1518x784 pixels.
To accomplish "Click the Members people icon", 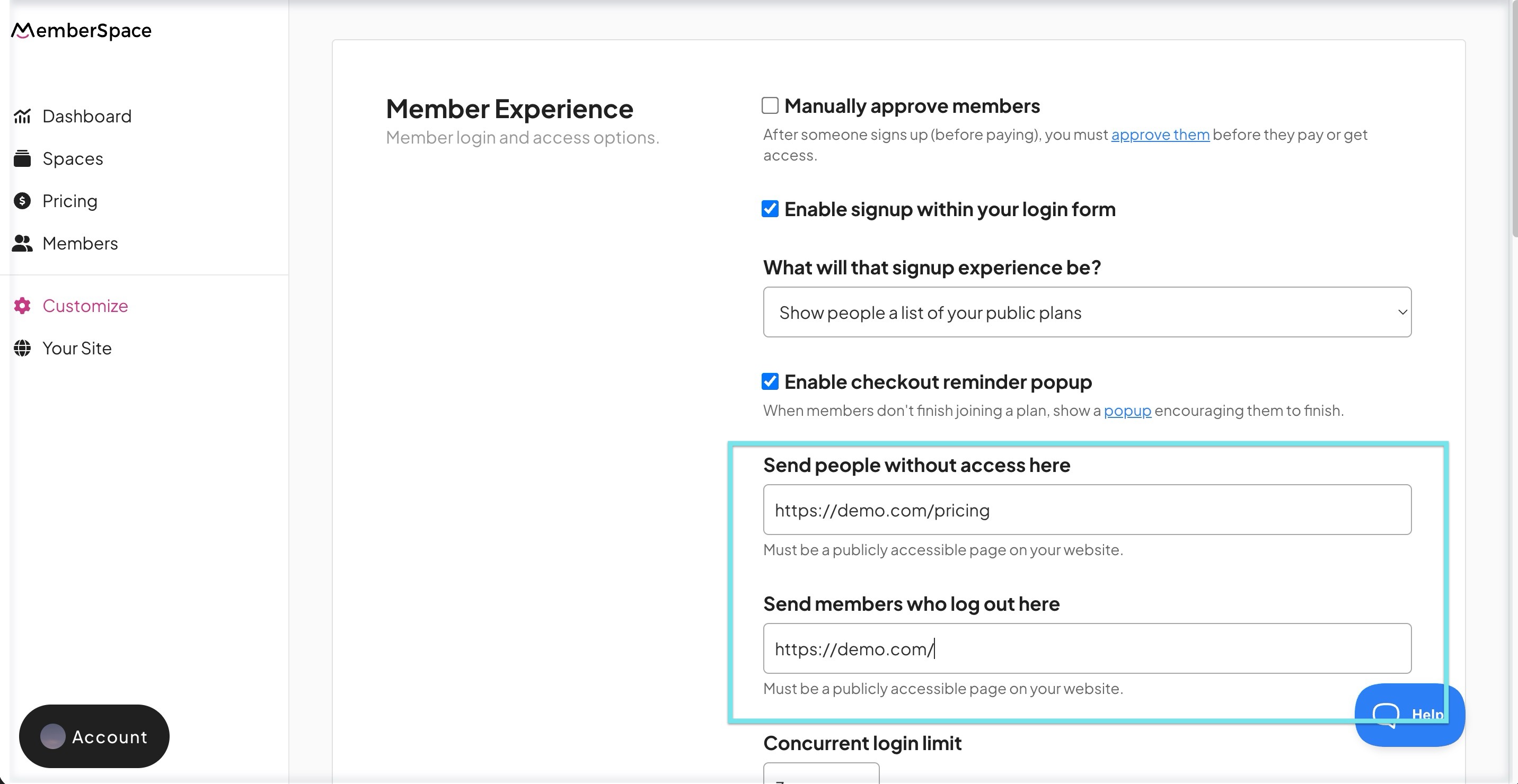I will pyautogui.click(x=22, y=243).
